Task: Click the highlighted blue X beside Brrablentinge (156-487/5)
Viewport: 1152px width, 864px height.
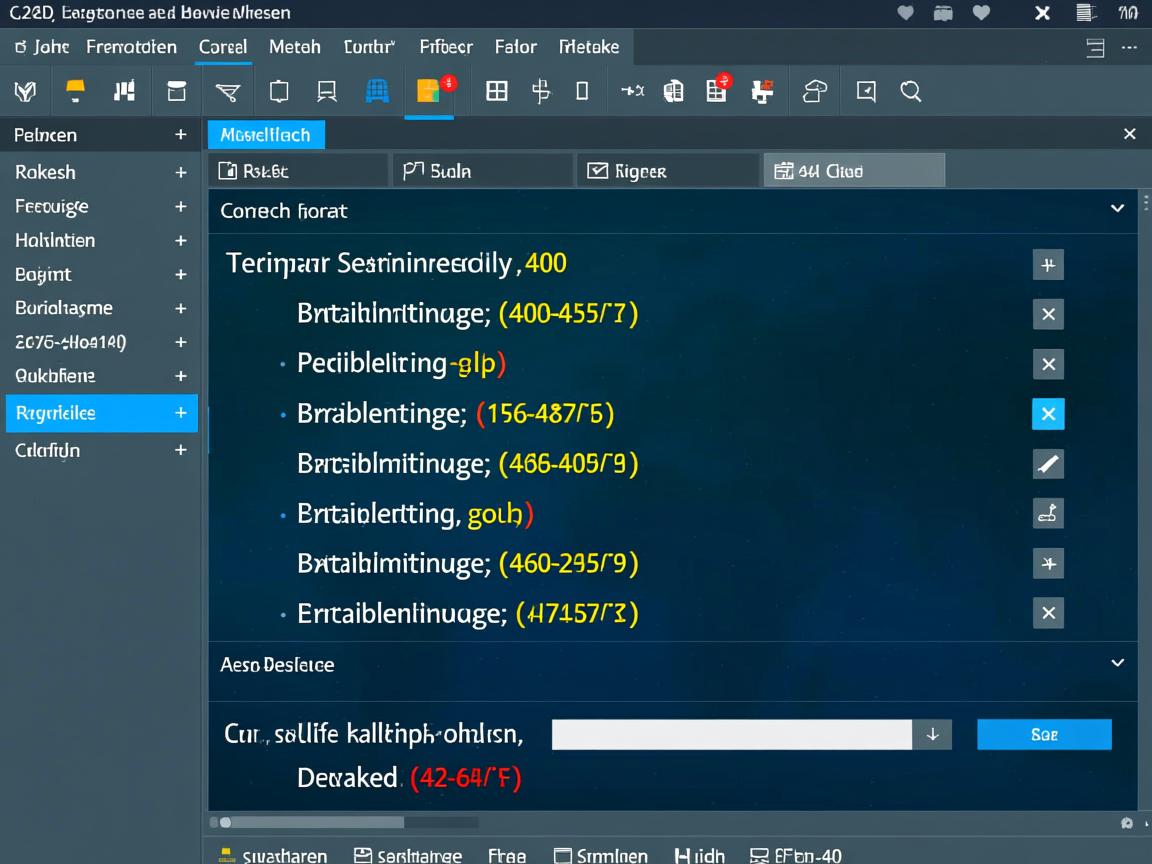Action: [1048, 414]
